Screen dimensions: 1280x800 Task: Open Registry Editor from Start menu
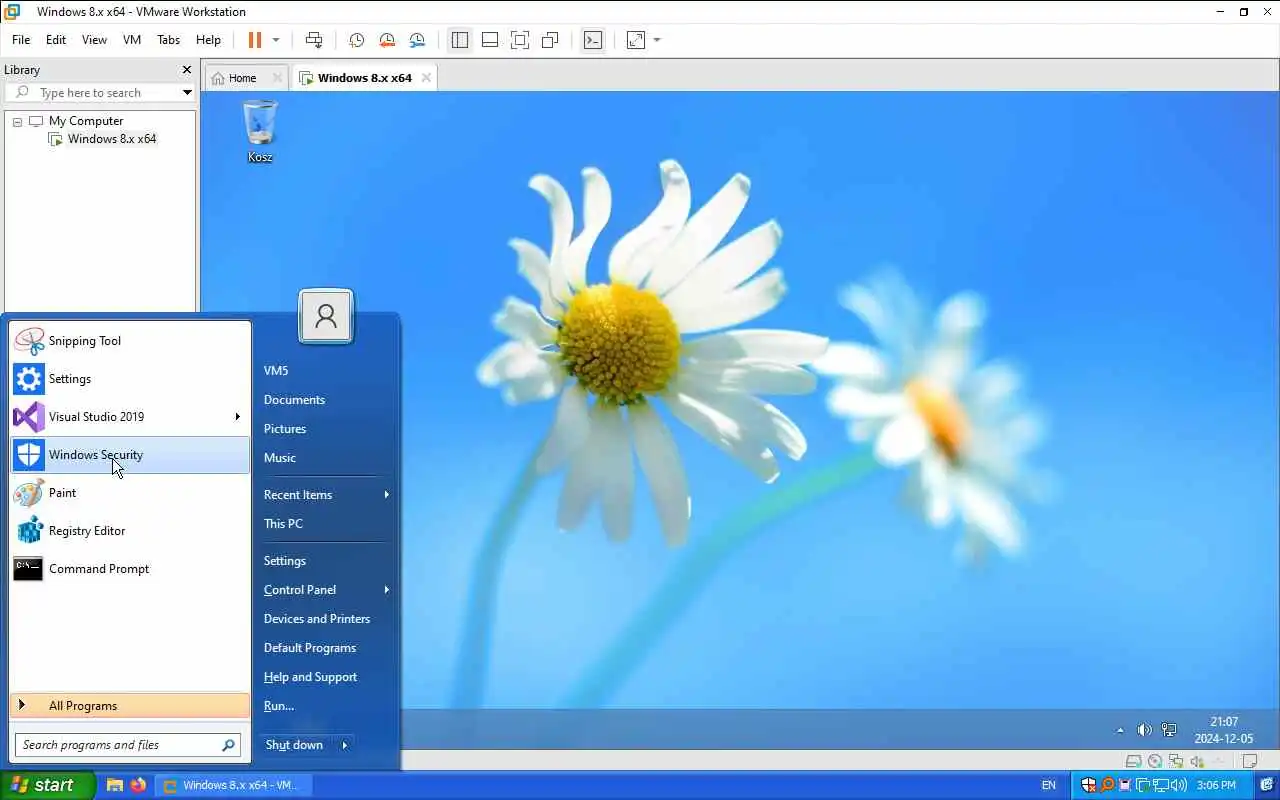click(130, 531)
